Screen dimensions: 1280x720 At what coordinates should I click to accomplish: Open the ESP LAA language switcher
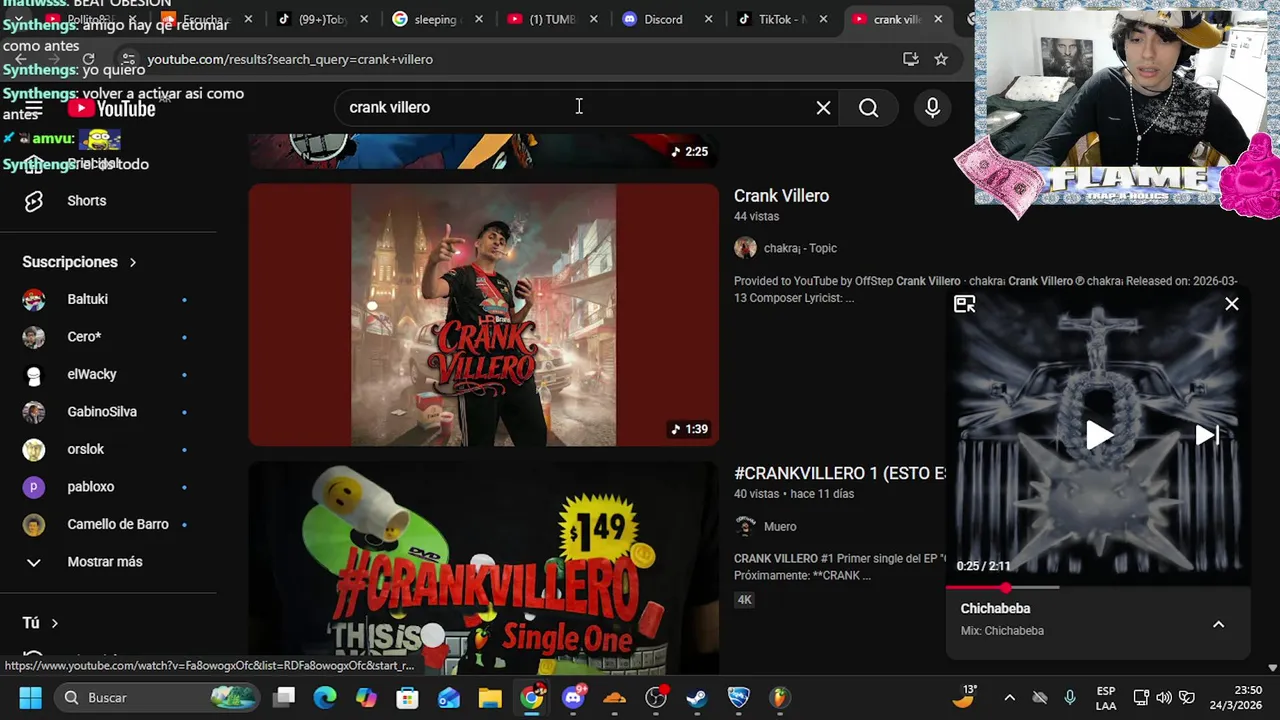(x=1106, y=698)
